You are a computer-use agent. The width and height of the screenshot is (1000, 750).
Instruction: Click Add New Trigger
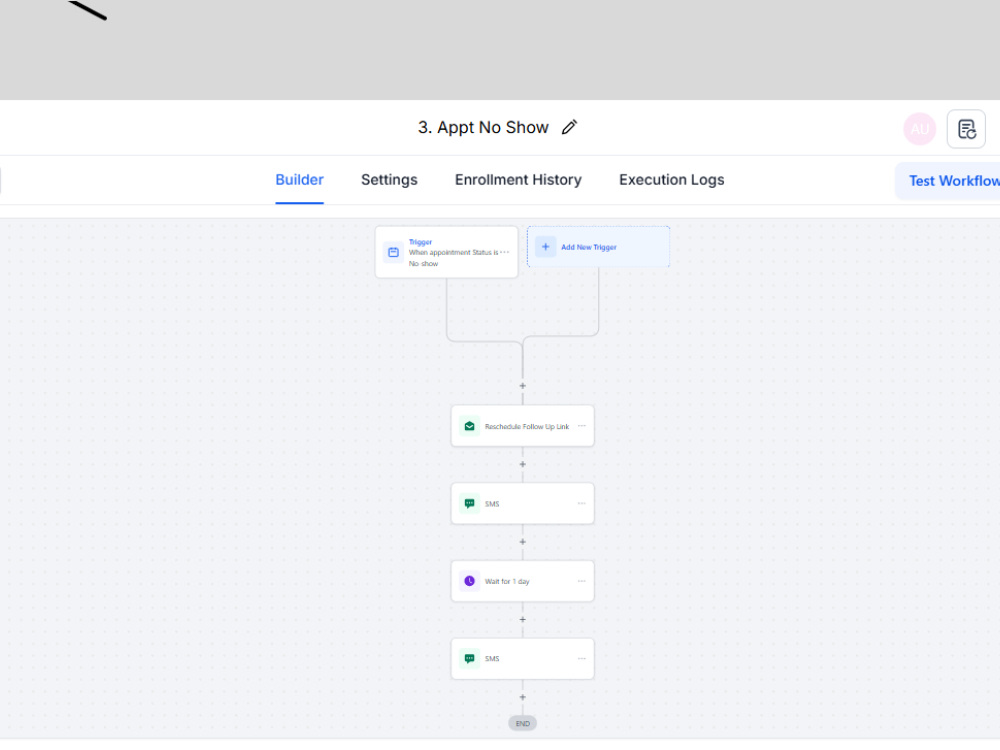pyautogui.click(x=598, y=247)
